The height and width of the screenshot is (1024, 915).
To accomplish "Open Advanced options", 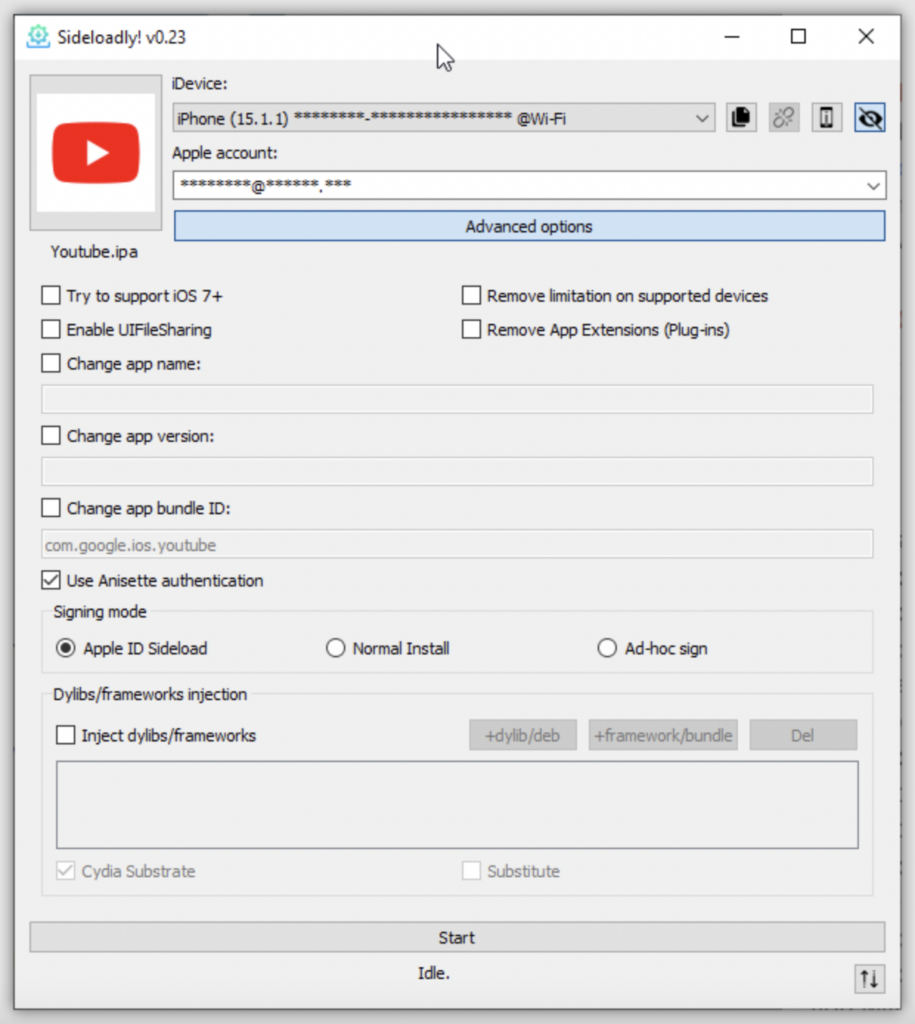I will [x=529, y=226].
